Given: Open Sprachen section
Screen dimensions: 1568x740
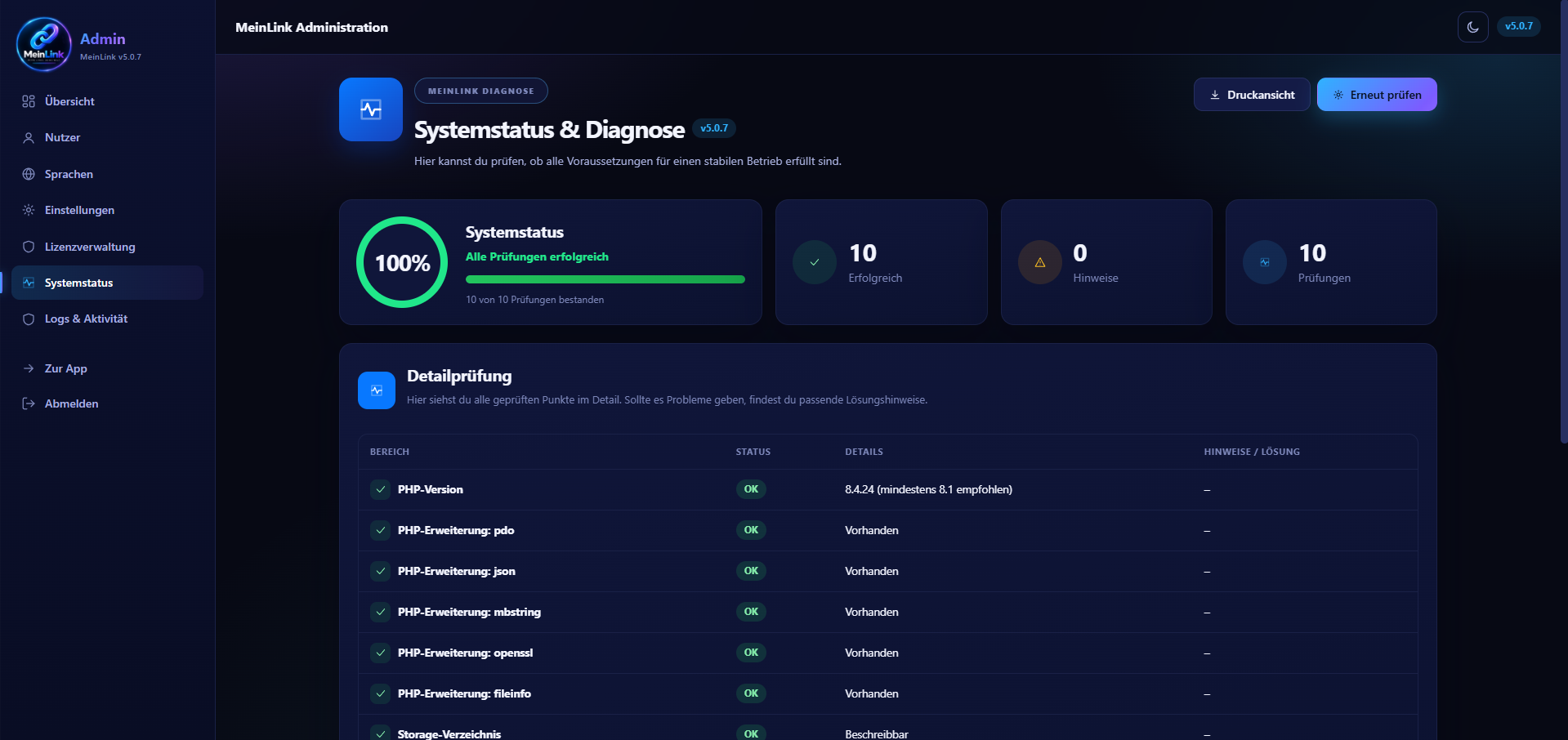Looking at the screenshot, I should pyautogui.click(x=107, y=174).
